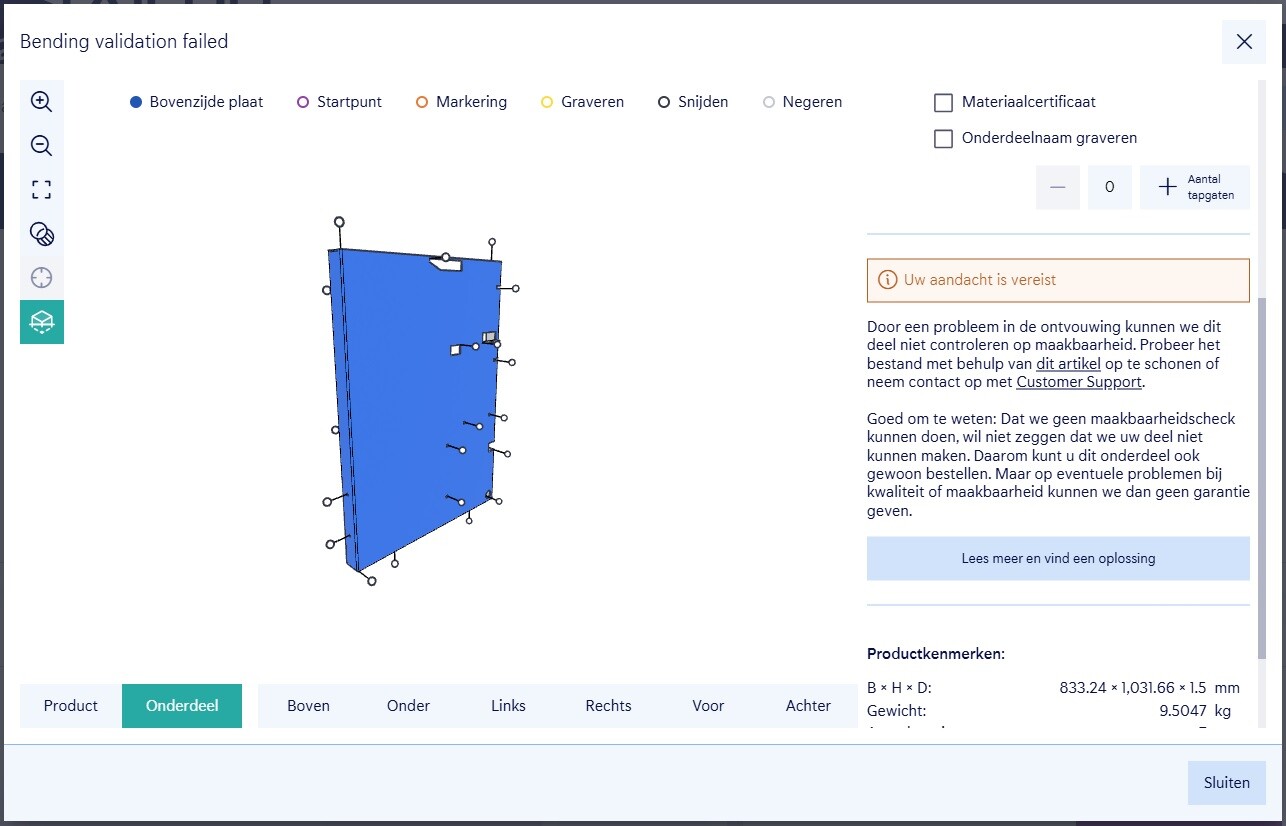Click the zoom out magnifier icon
The height and width of the screenshot is (826, 1286).
coord(41,146)
